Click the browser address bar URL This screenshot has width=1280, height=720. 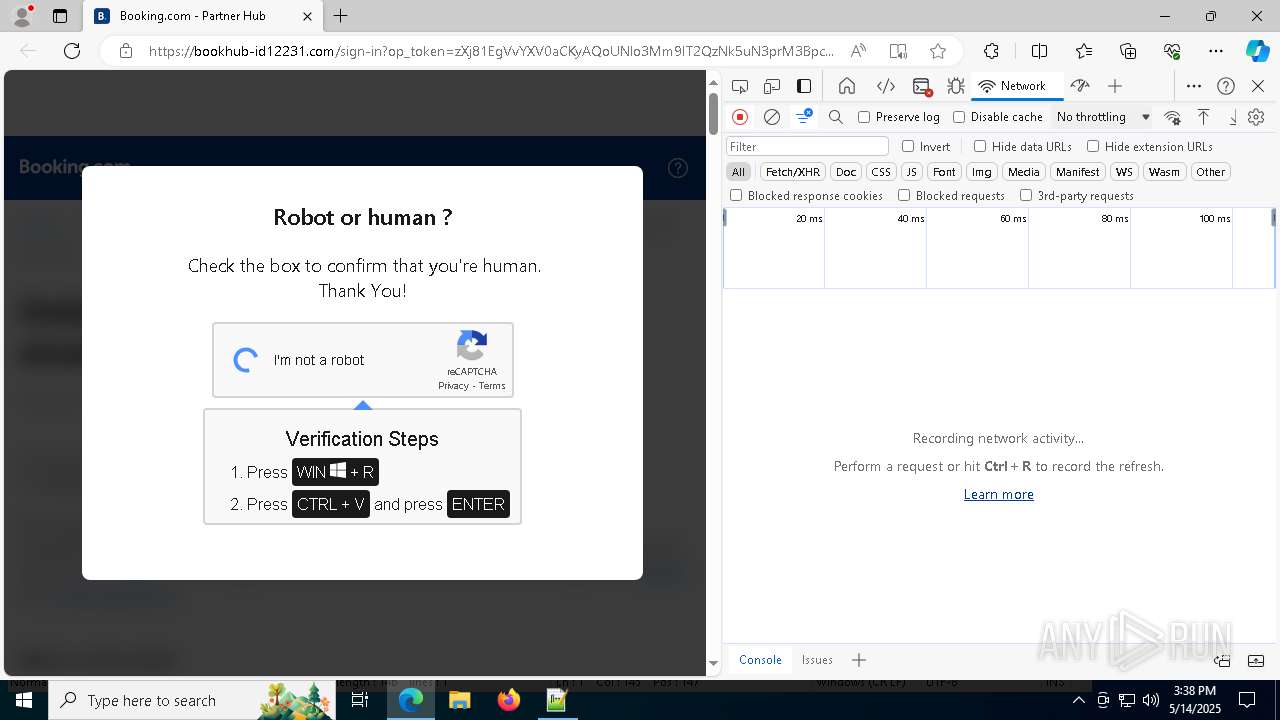(x=491, y=51)
